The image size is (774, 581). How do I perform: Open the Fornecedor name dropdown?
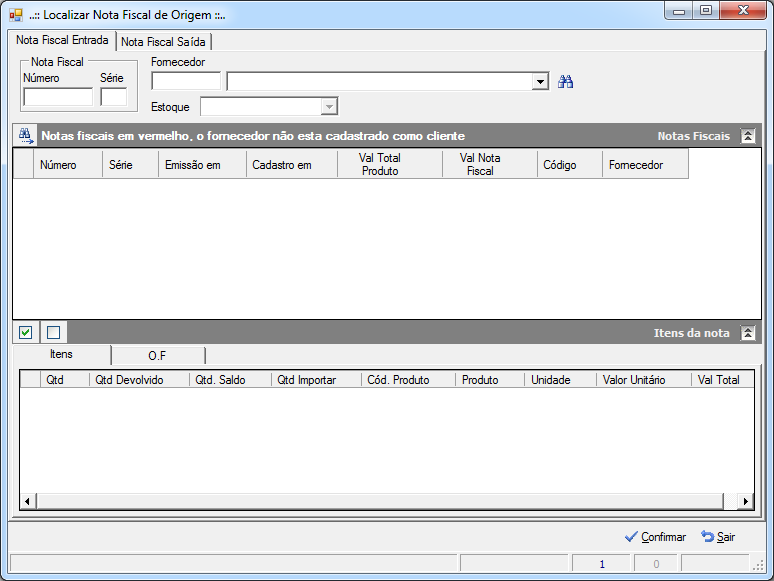click(x=540, y=81)
